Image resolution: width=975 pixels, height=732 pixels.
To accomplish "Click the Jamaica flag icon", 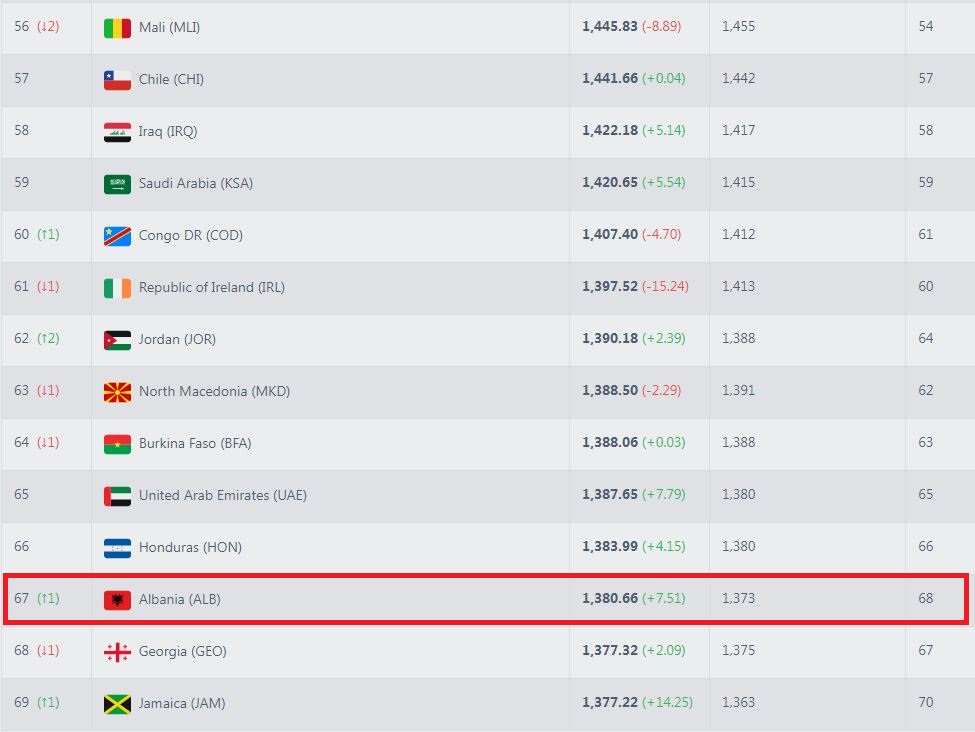I will (117, 704).
